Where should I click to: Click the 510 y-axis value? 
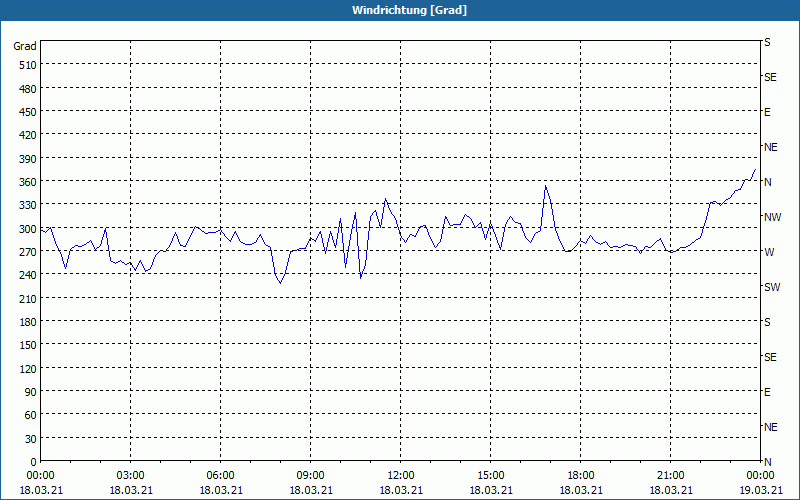point(29,65)
